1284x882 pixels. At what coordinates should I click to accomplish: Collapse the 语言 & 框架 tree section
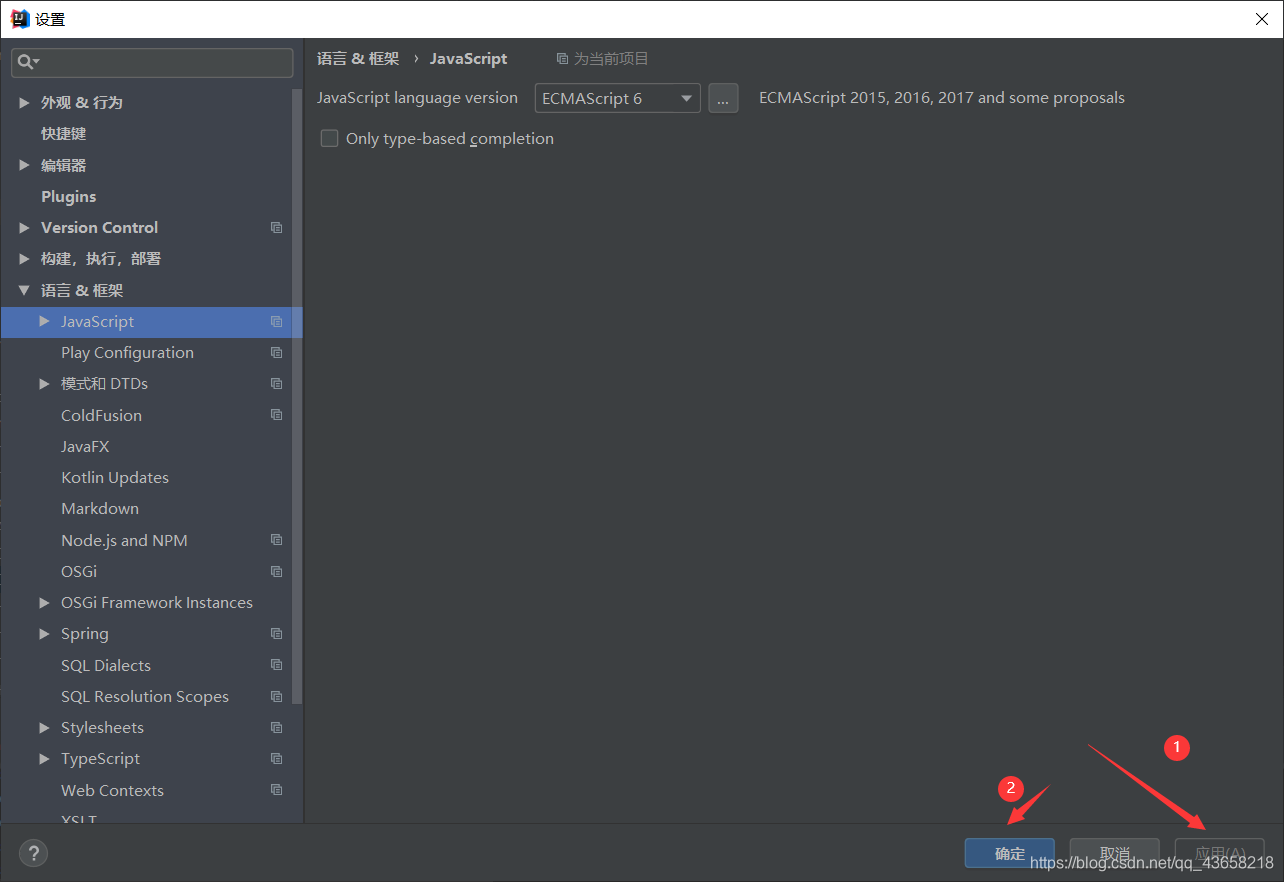click(x=24, y=290)
